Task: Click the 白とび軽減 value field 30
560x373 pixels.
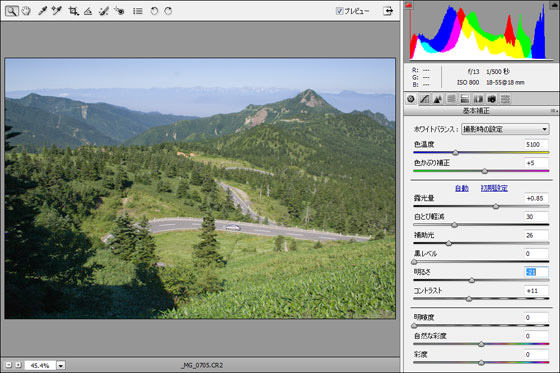Action: [536, 217]
